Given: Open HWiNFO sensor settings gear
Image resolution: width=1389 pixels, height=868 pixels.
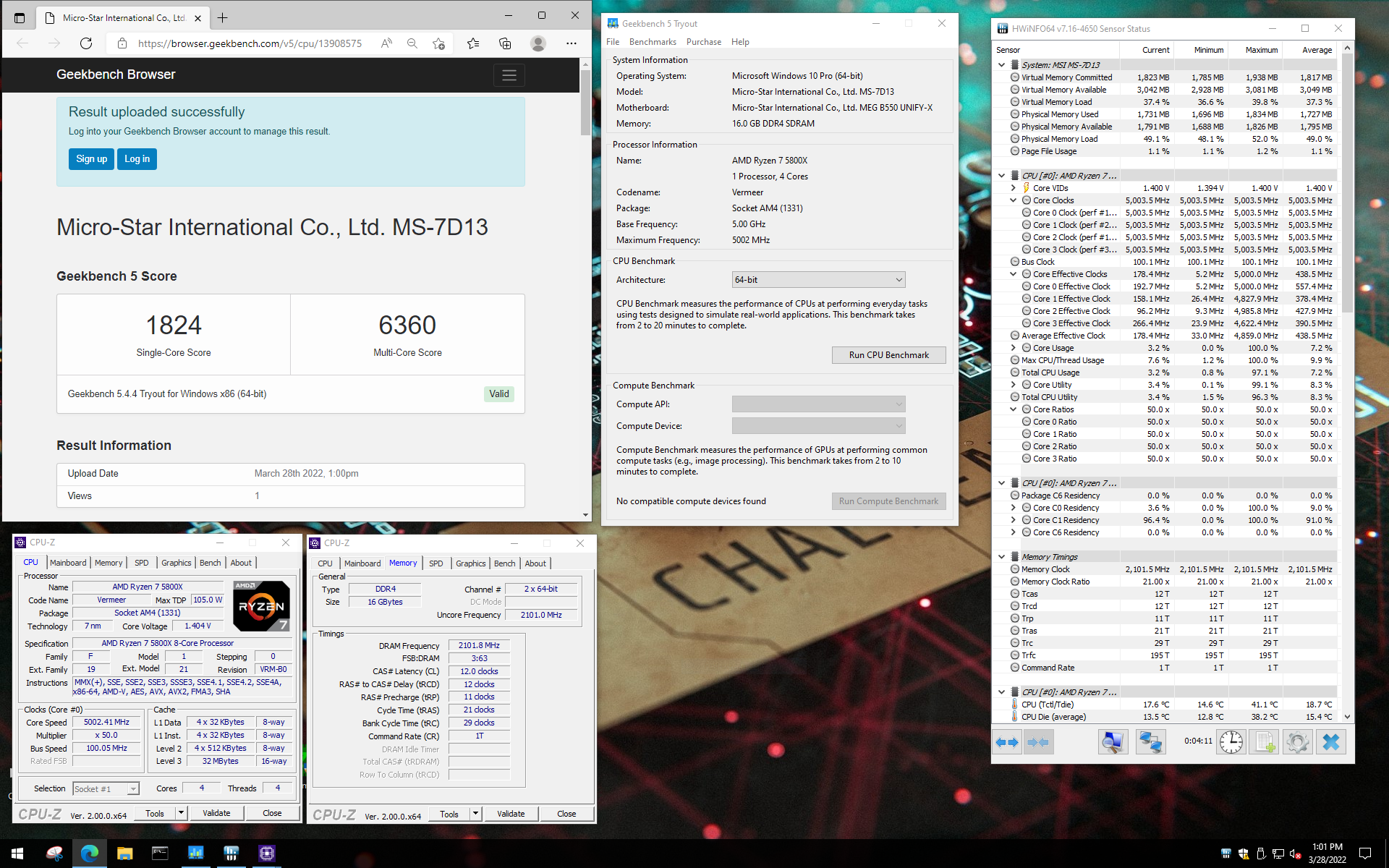Looking at the screenshot, I should point(1297,742).
